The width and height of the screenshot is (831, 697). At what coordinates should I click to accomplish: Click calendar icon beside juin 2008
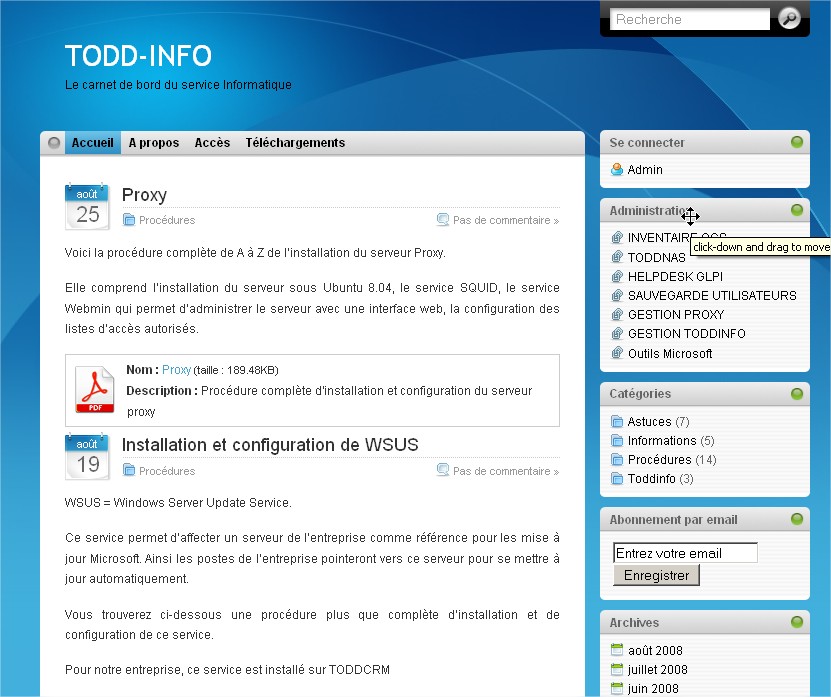pyautogui.click(x=617, y=688)
